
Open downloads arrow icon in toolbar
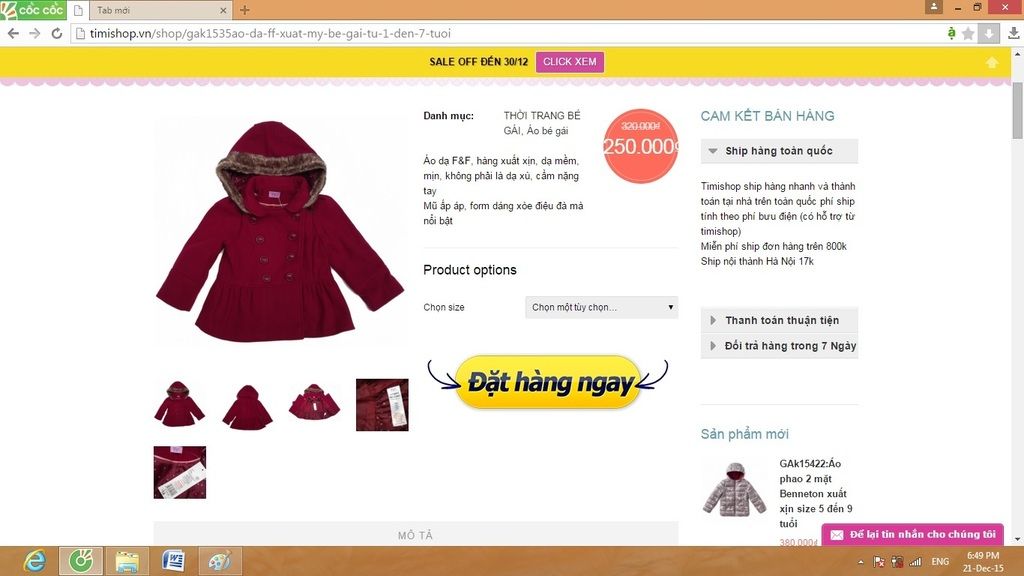click(1014, 33)
